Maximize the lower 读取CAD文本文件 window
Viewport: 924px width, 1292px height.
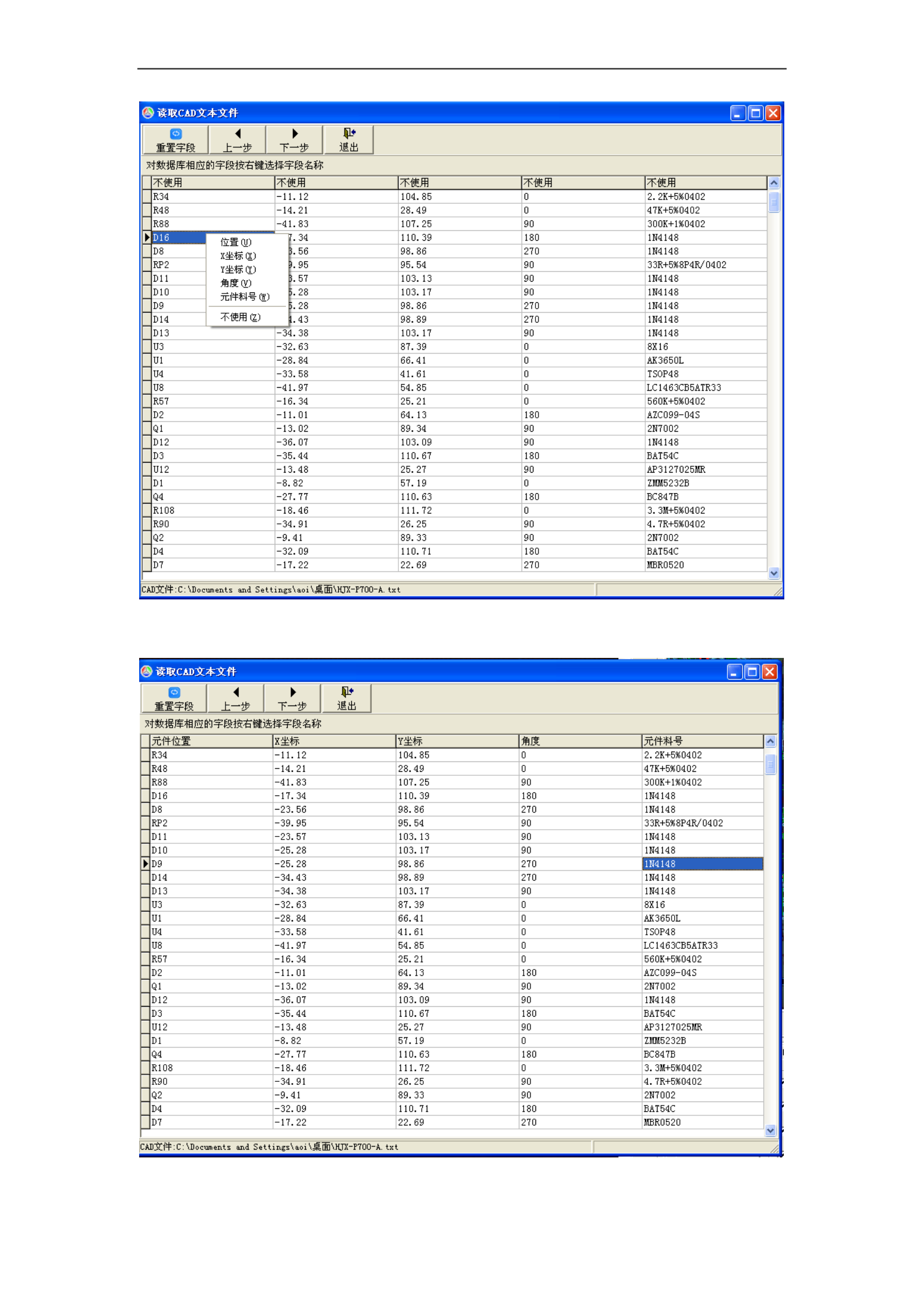click(752, 672)
